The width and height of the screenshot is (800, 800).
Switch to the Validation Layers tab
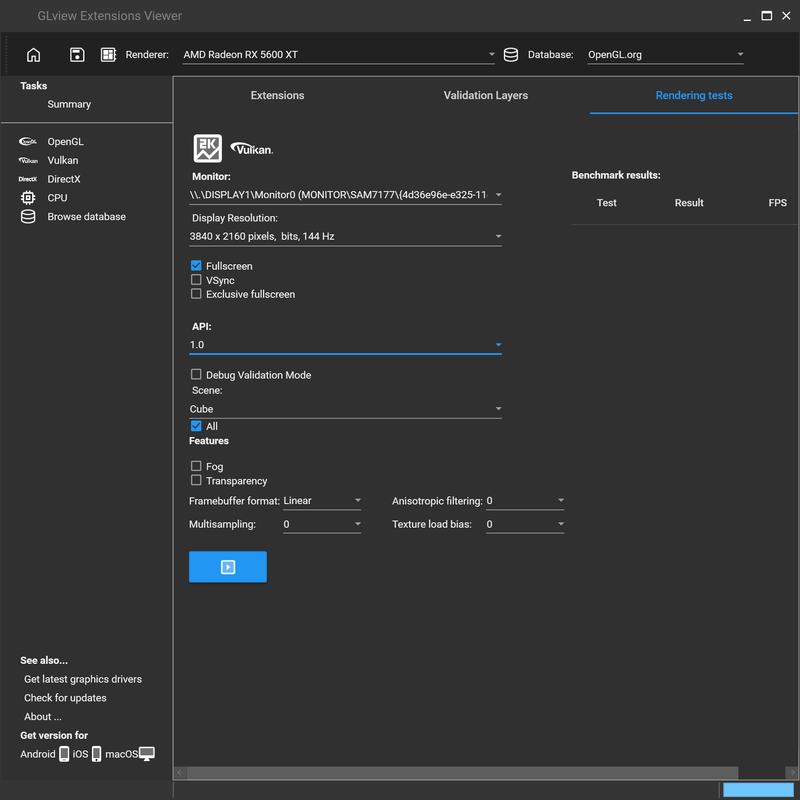(x=486, y=95)
